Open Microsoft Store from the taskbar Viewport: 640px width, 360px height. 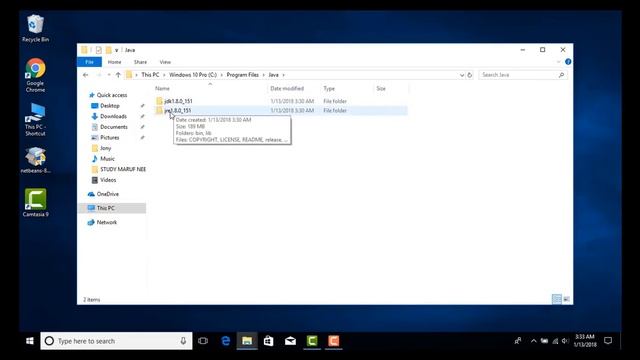pyautogui.click(x=268, y=341)
